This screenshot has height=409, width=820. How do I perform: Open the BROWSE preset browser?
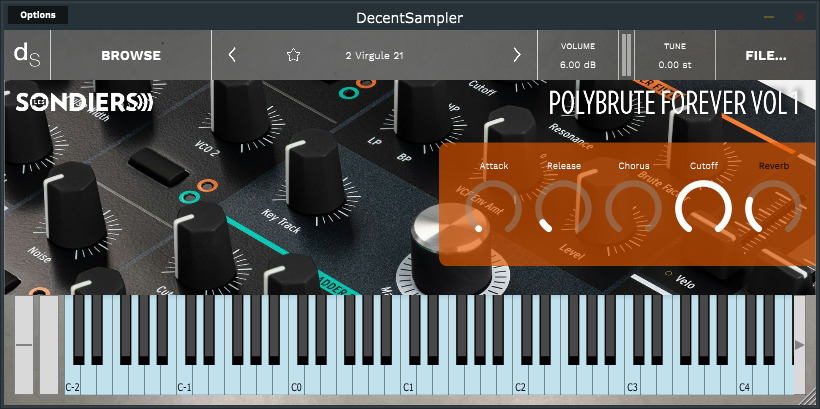click(x=131, y=55)
